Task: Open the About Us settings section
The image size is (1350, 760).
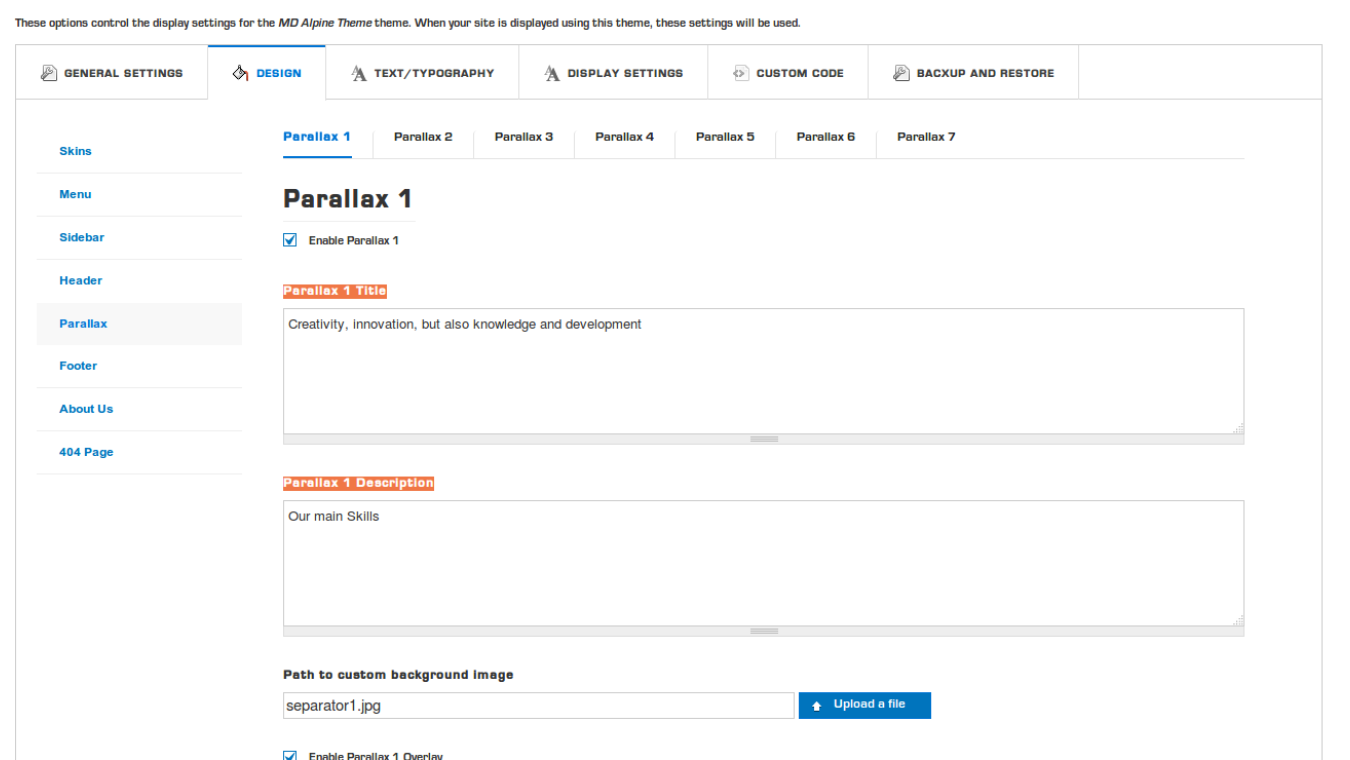Action: 86,408
